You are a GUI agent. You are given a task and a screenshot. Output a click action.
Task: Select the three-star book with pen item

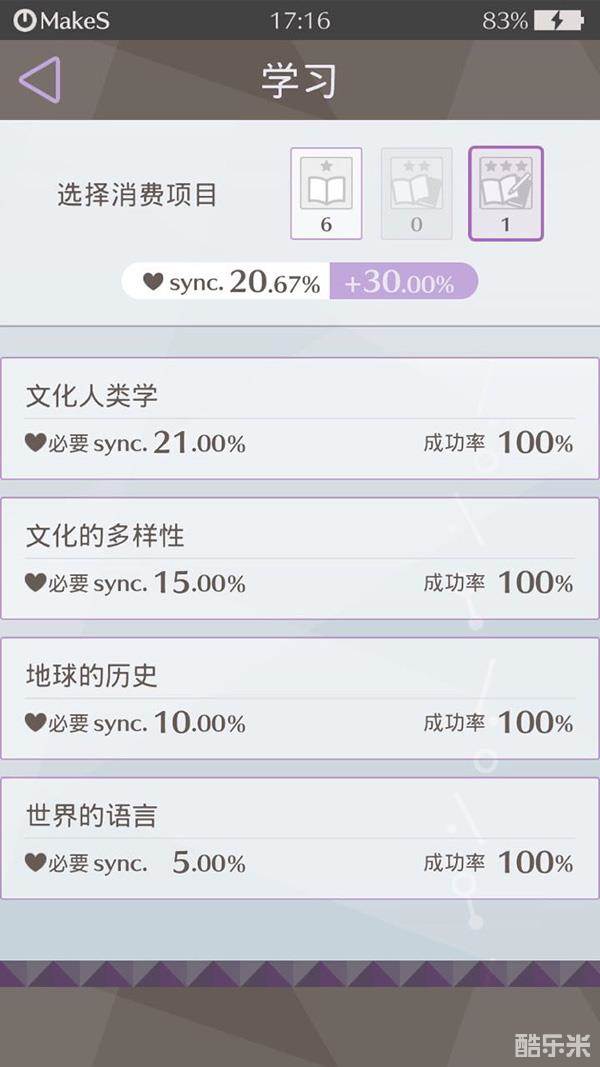point(505,193)
